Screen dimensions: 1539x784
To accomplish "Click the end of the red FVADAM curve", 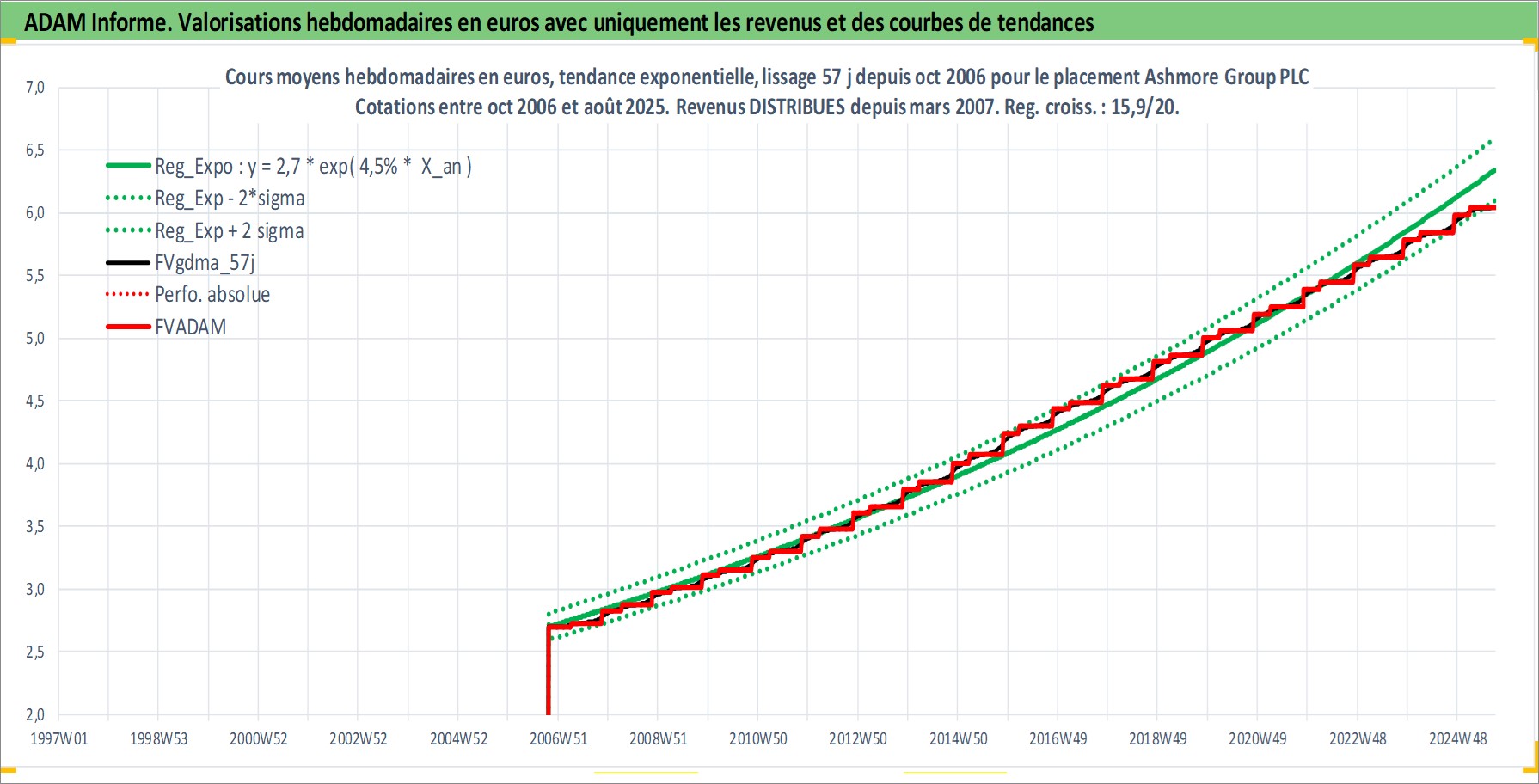I will 1493,207.
